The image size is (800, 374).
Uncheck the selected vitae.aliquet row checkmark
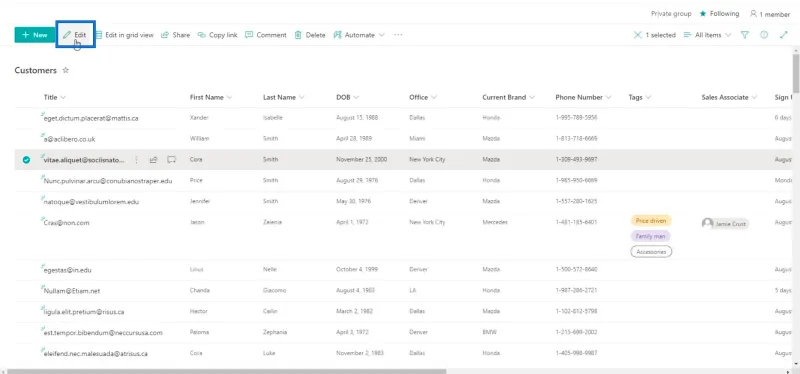pos(26,160)
